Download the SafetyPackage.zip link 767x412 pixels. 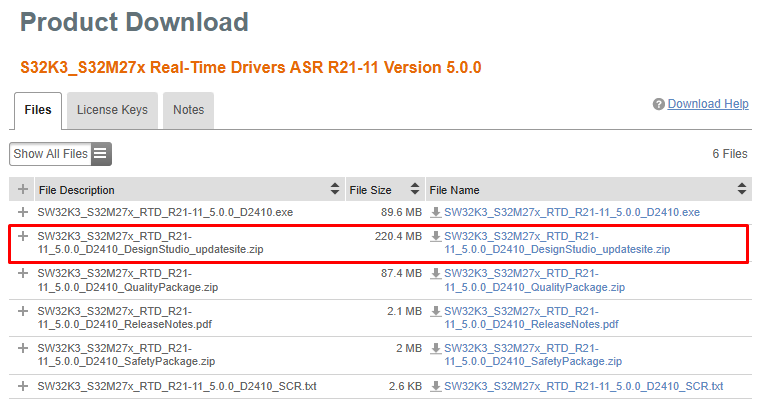[x=533, y=355]
